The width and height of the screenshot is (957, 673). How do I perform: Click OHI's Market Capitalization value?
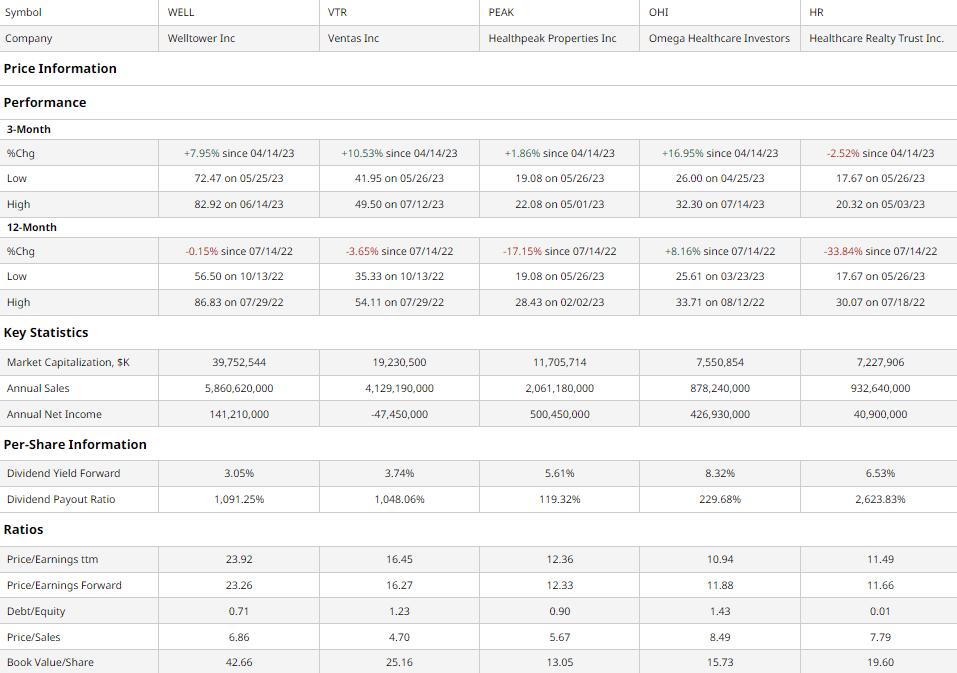pyautogui.click(x=719, y=362)
